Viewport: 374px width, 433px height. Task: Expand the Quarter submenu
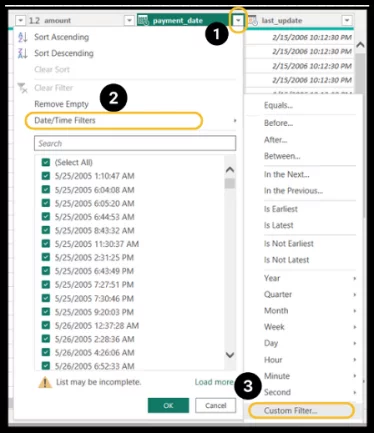coord(355,295)
